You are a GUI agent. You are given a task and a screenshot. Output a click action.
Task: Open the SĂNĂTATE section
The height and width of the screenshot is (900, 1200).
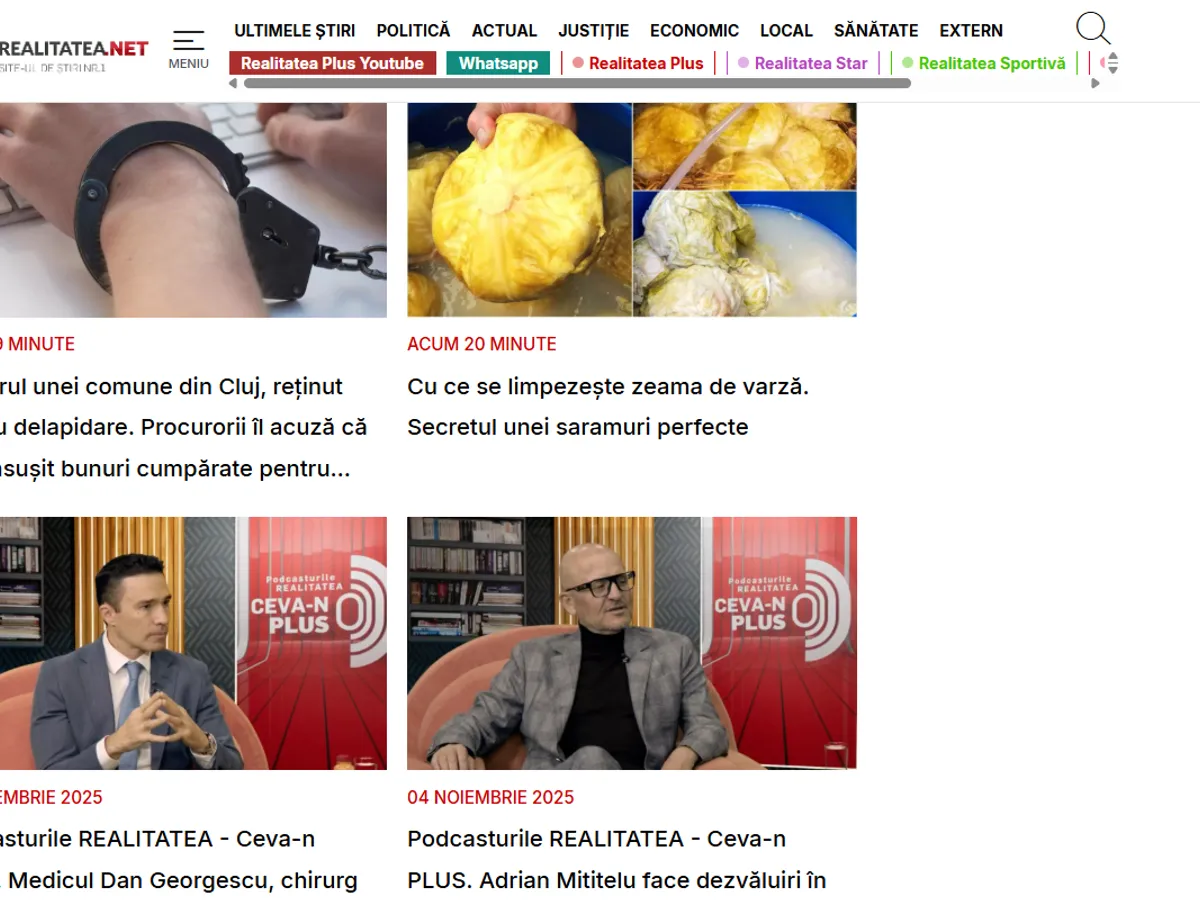pos(876,30)
